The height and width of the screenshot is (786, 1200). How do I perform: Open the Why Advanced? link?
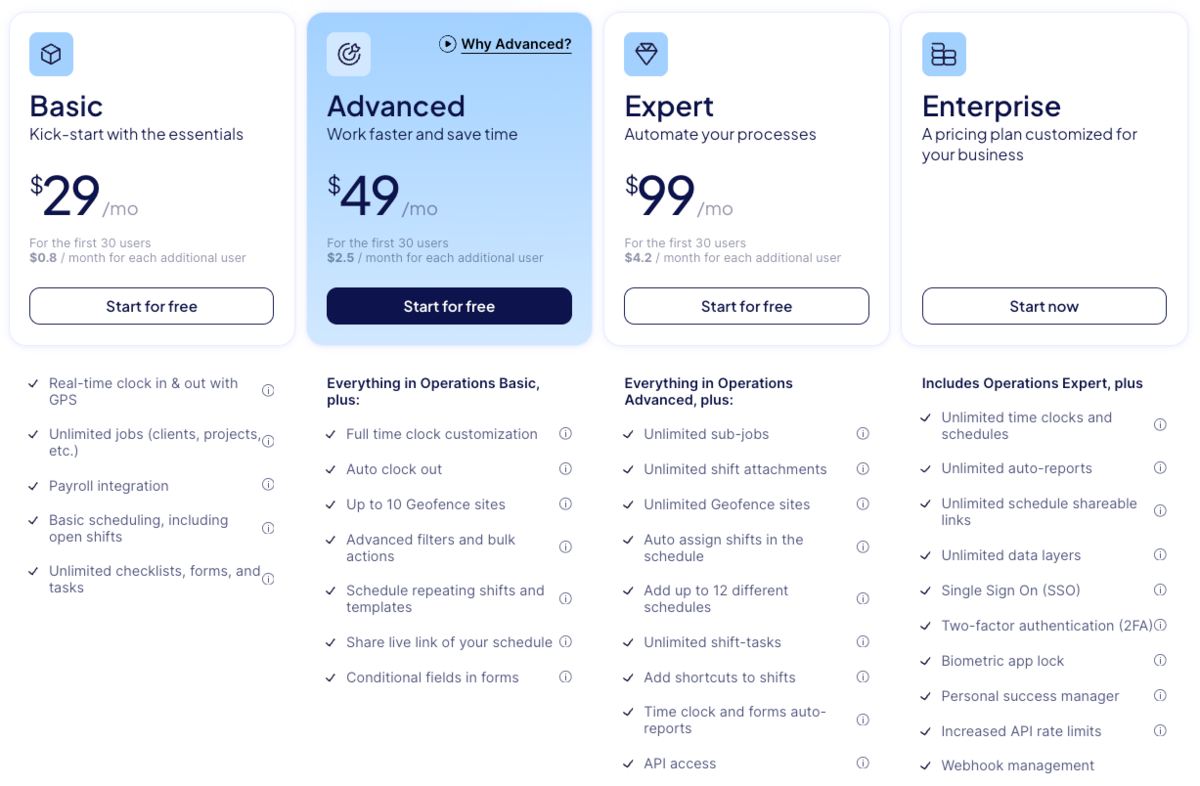click(x=514, y=44)
